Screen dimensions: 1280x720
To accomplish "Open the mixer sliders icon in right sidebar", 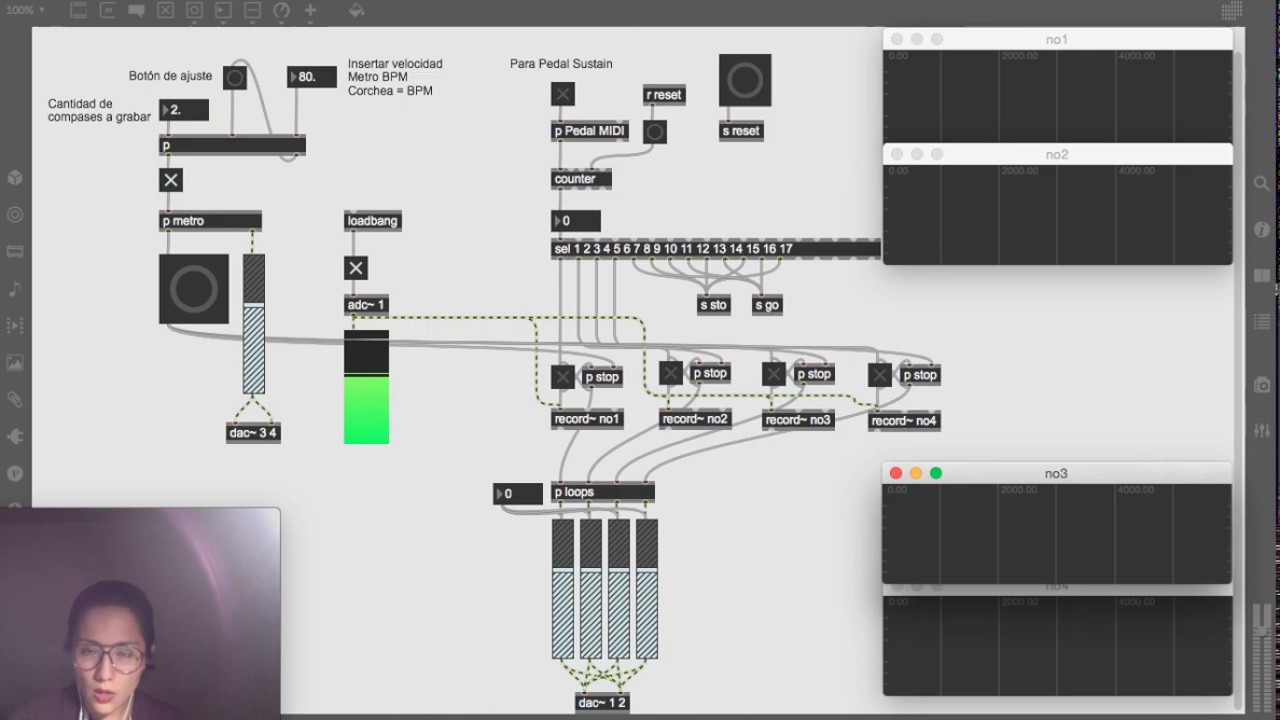I will 1262,430.
